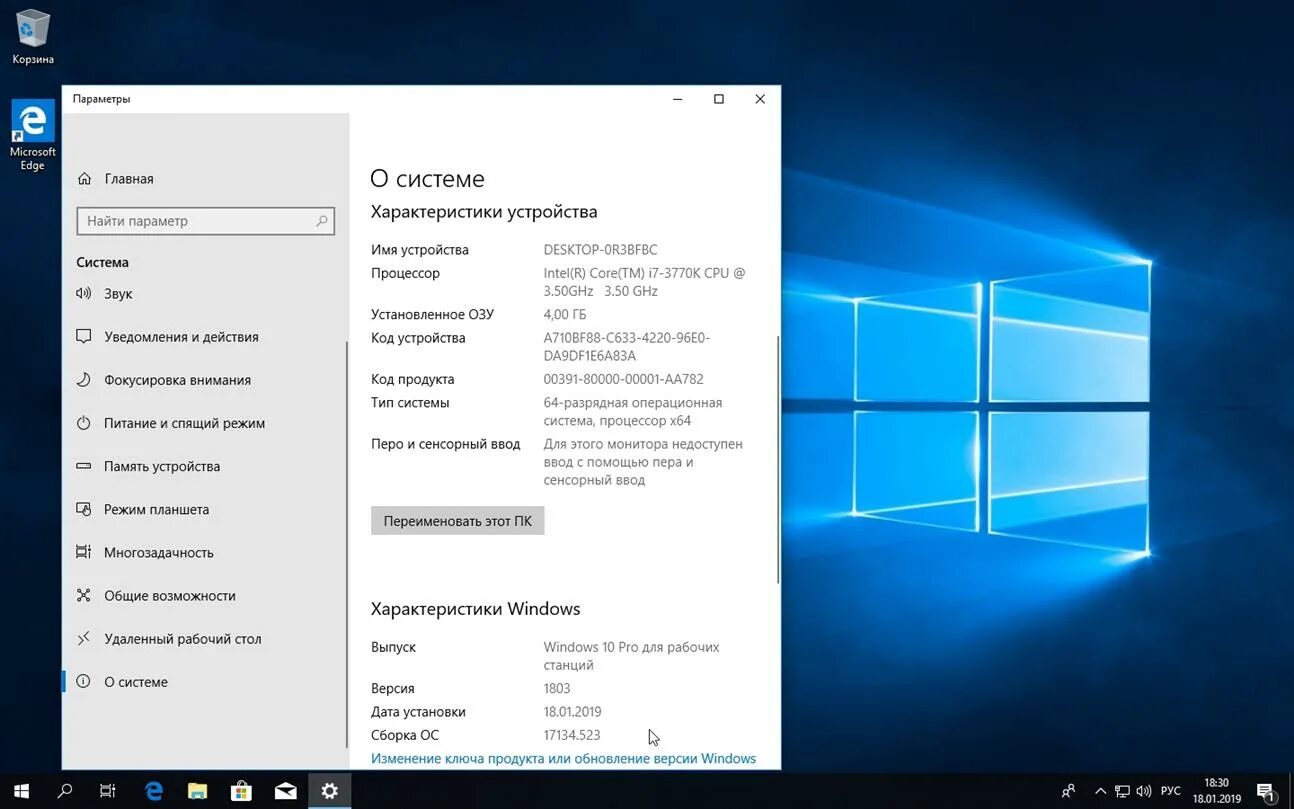
Task: Click the home icon beside Главная
Action: point(84,179)
